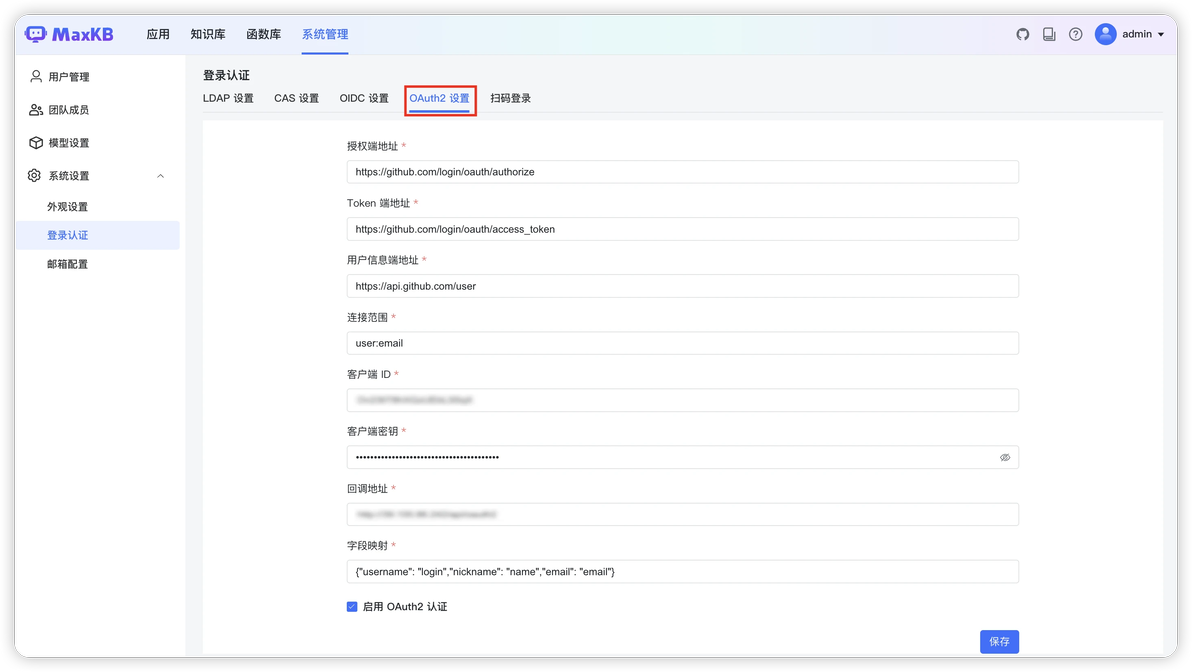Switch to CAS 设置 tab
The image size is (1192, 672).
[x=296, y=98]
